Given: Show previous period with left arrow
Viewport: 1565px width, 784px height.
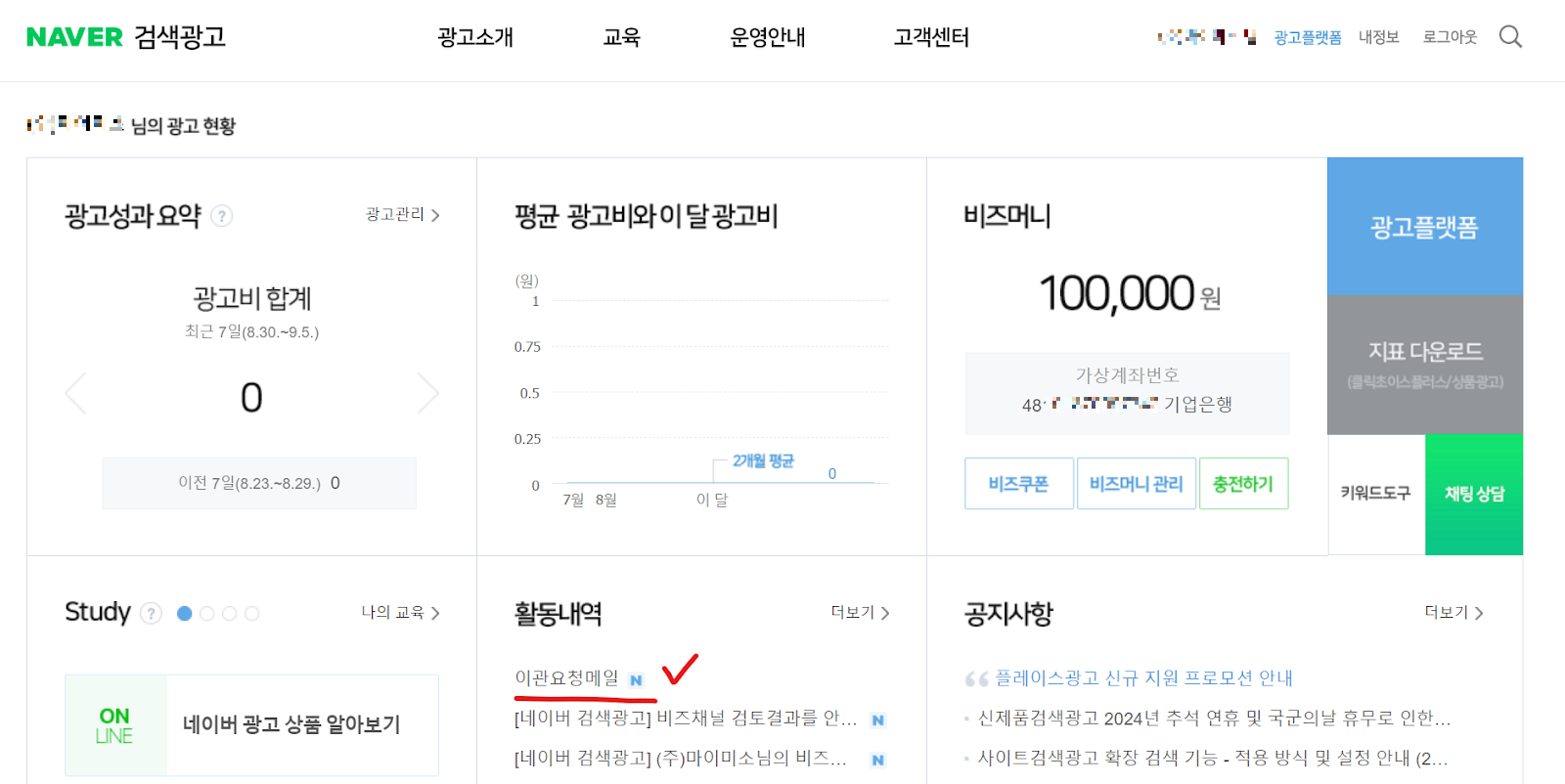Looking at the screenshot, I should [x=75, y=393].
